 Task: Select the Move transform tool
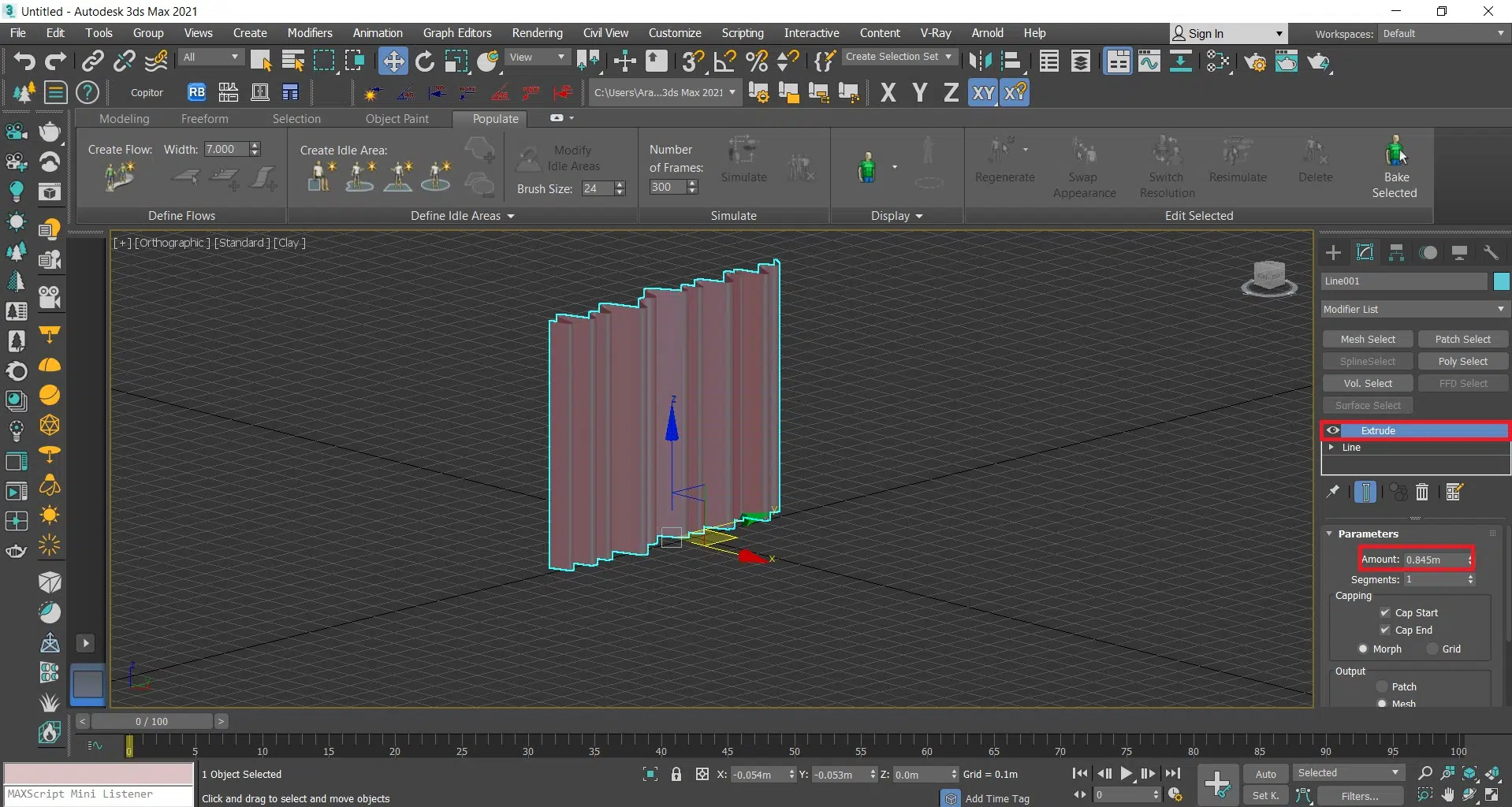pos(392,61)
